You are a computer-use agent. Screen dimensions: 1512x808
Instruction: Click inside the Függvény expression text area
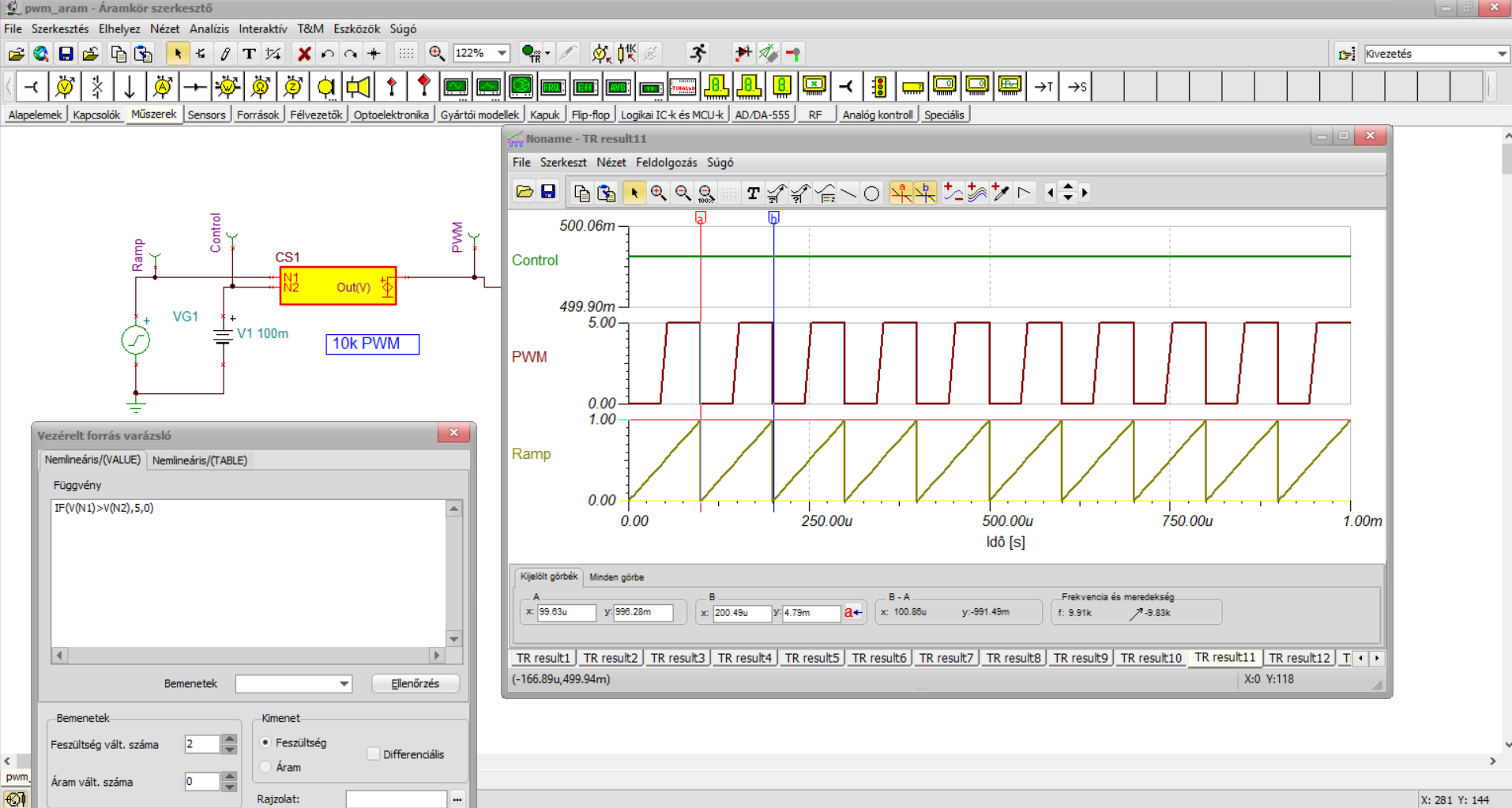(248, 573)
